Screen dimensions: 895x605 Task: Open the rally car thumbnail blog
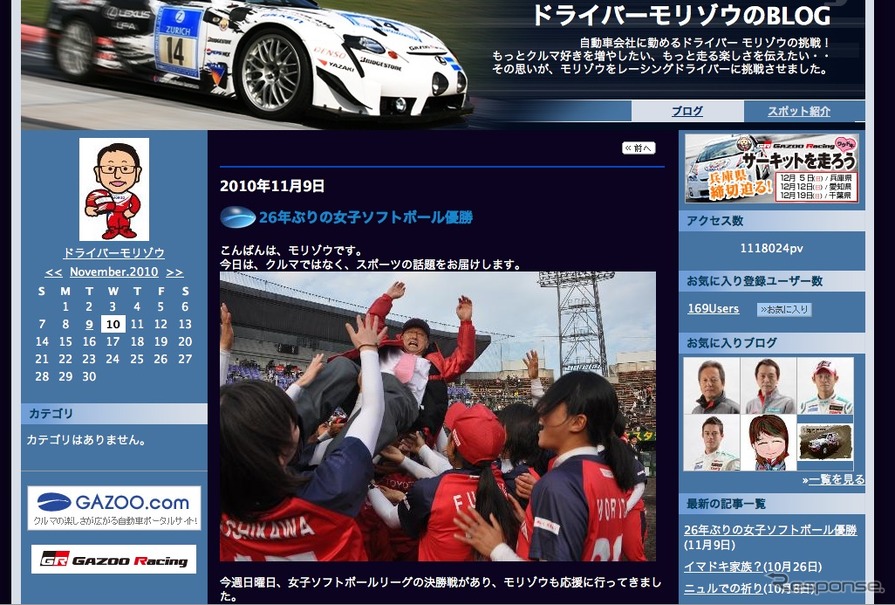pyautogui.click(x=825, y=442)
